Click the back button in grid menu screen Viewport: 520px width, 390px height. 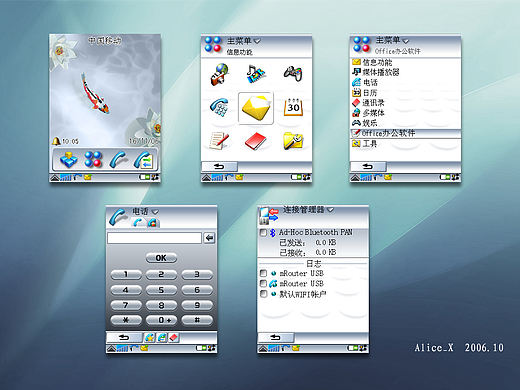tap(219, 167)
